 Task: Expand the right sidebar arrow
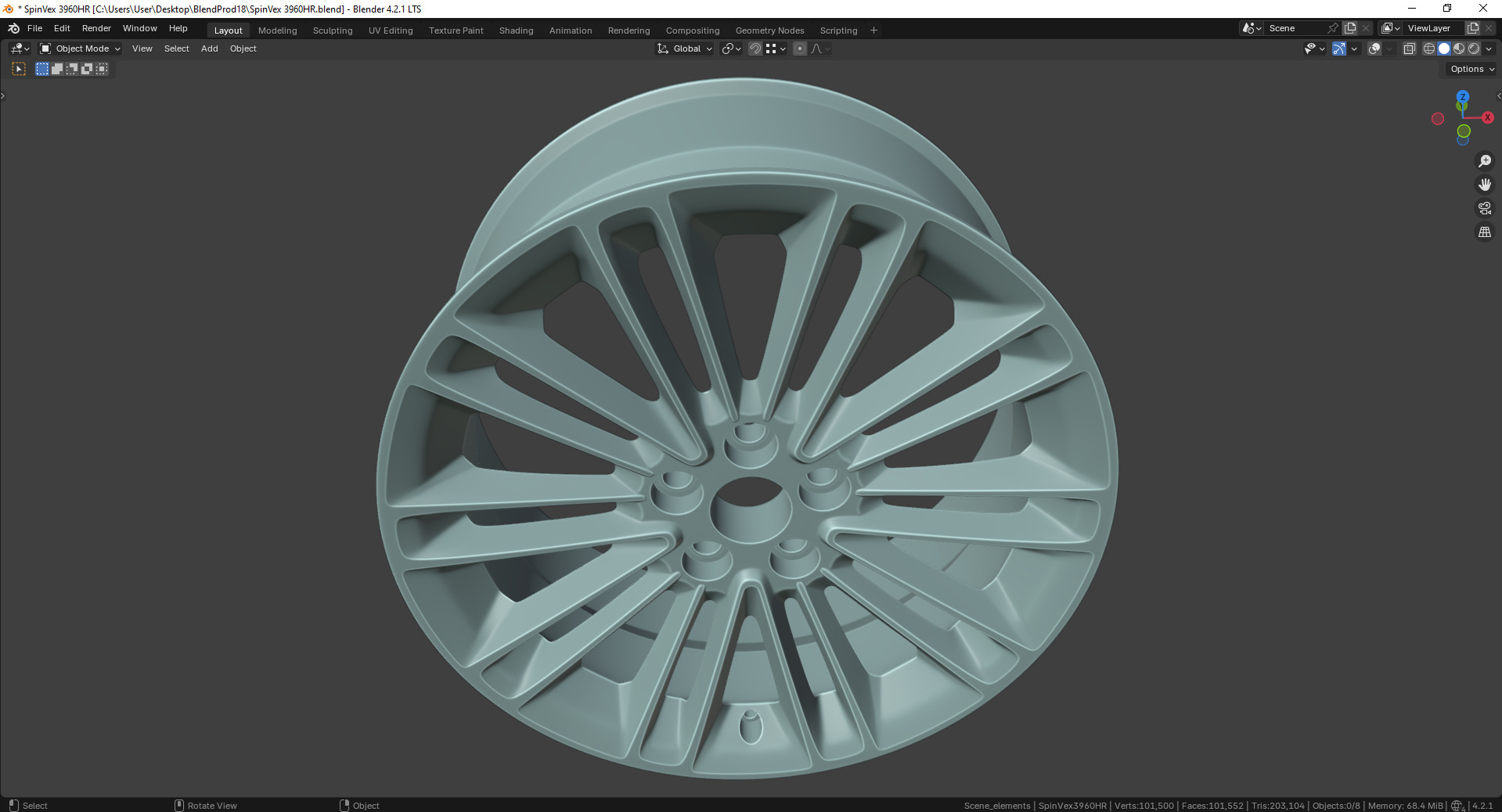pos(1498,96)
